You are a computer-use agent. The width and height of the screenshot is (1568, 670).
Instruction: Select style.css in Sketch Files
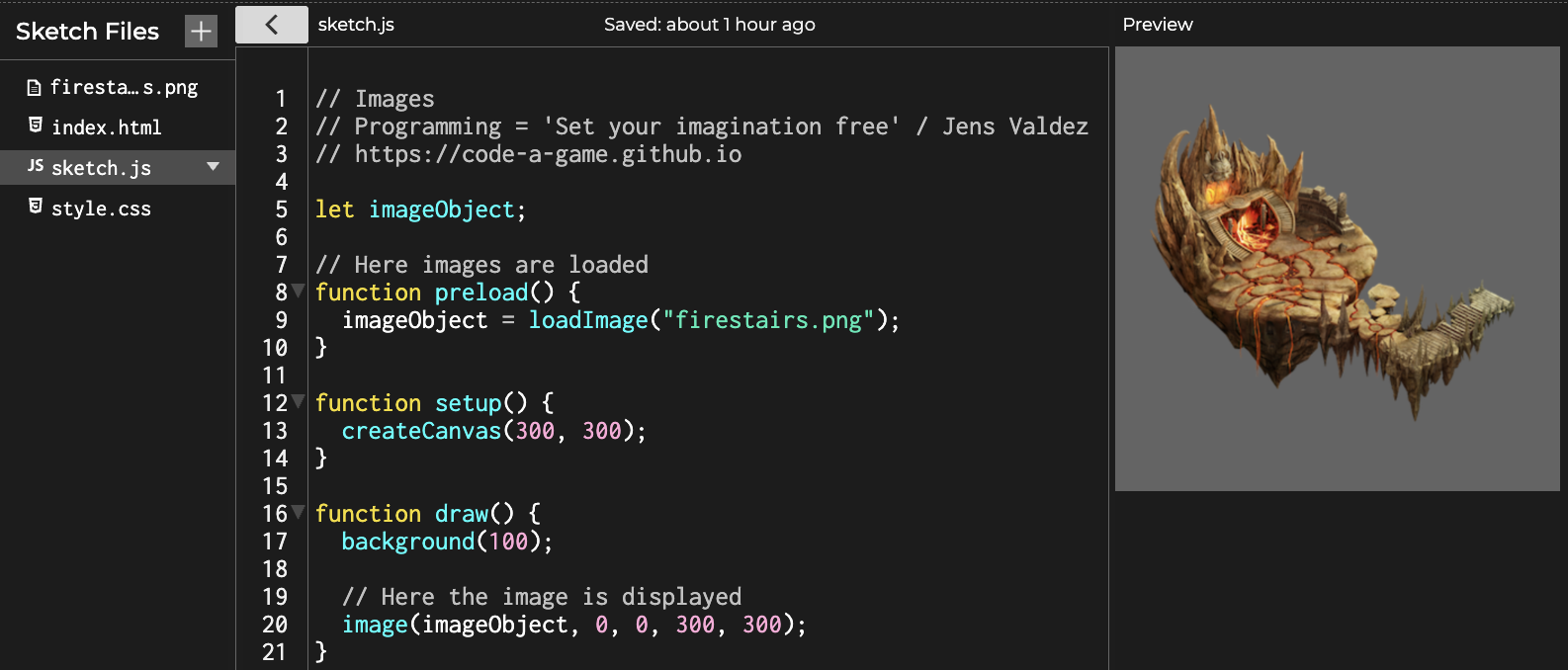[101, 209]
